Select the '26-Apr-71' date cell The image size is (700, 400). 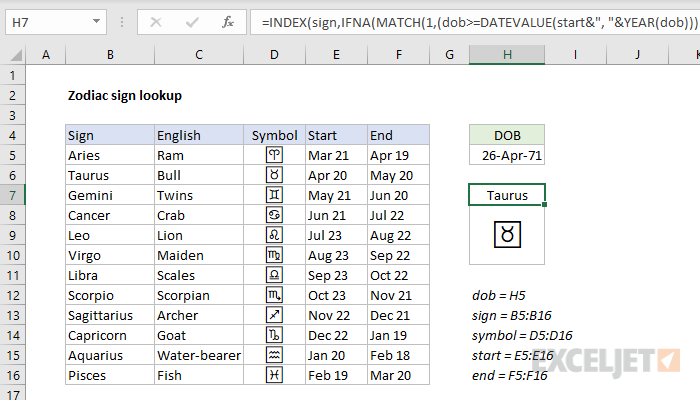[507, 155]
